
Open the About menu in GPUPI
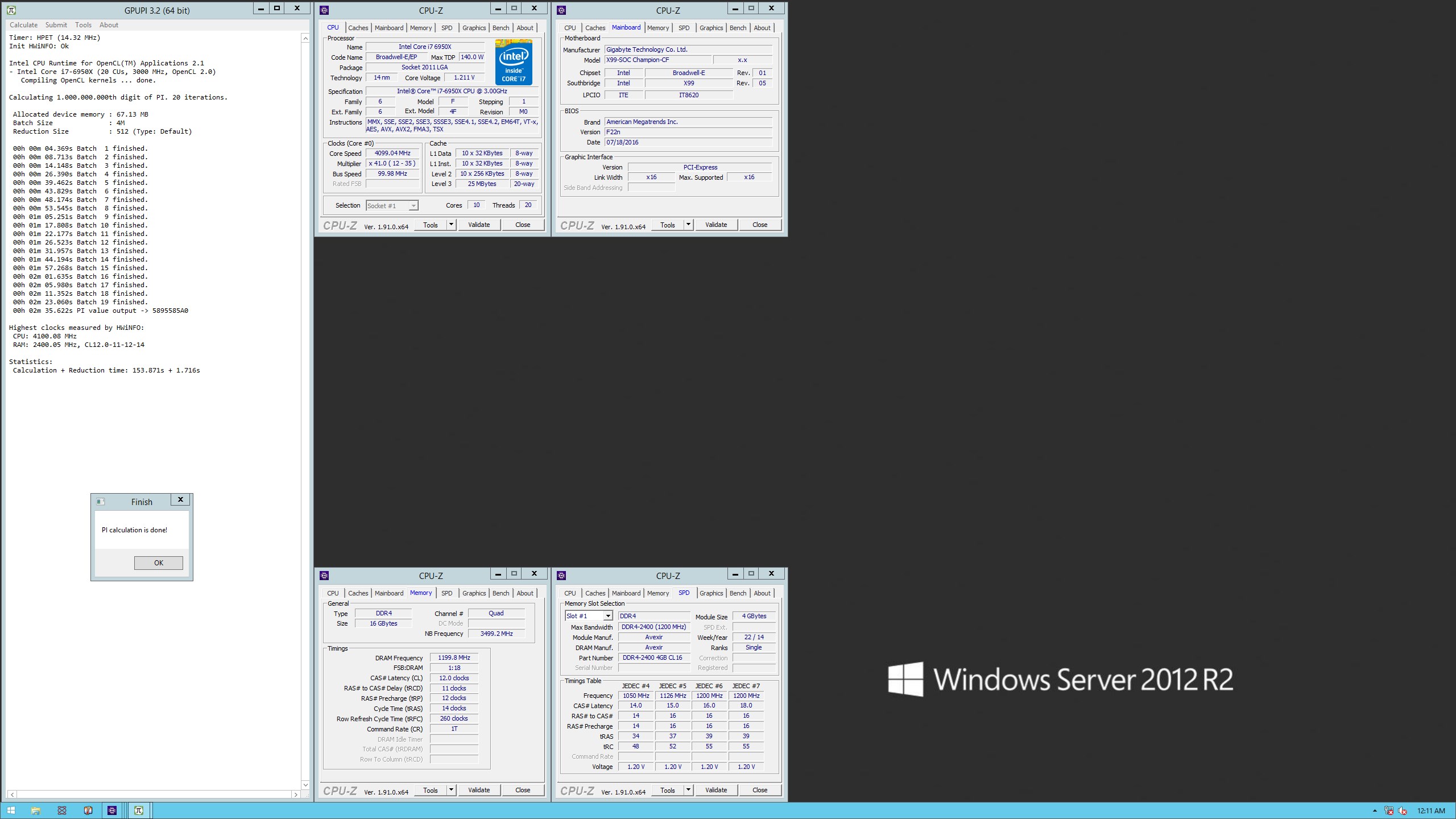(109, 25)
